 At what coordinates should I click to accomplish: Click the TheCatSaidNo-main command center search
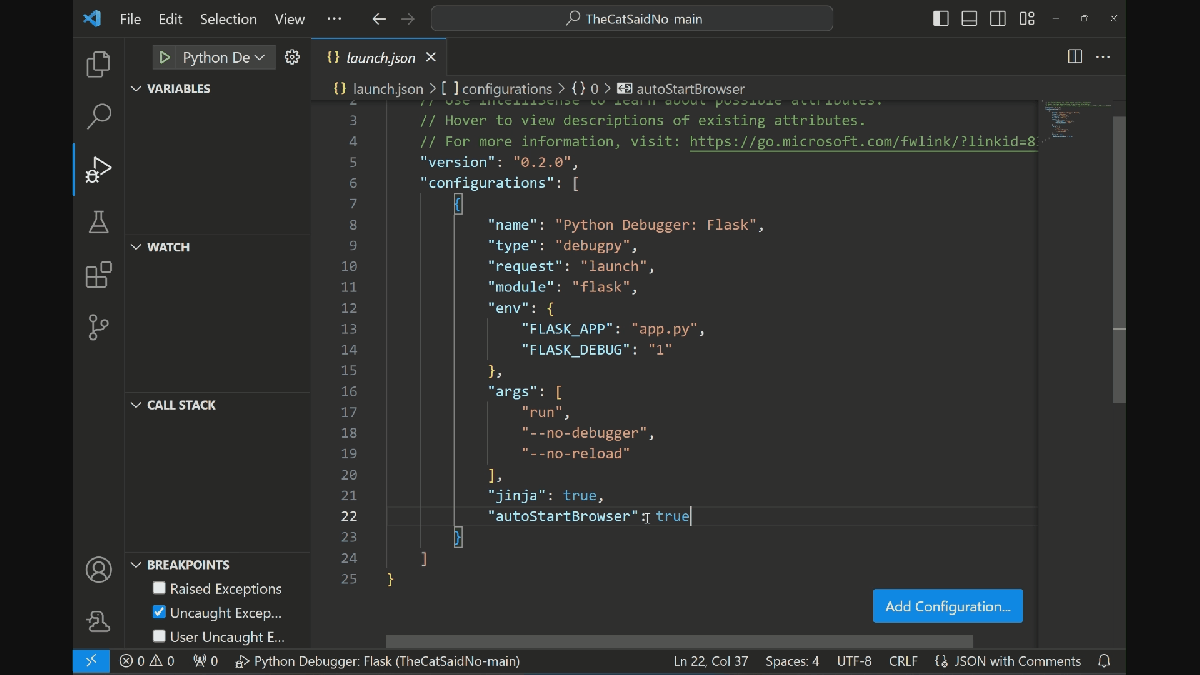click(632, 19)
